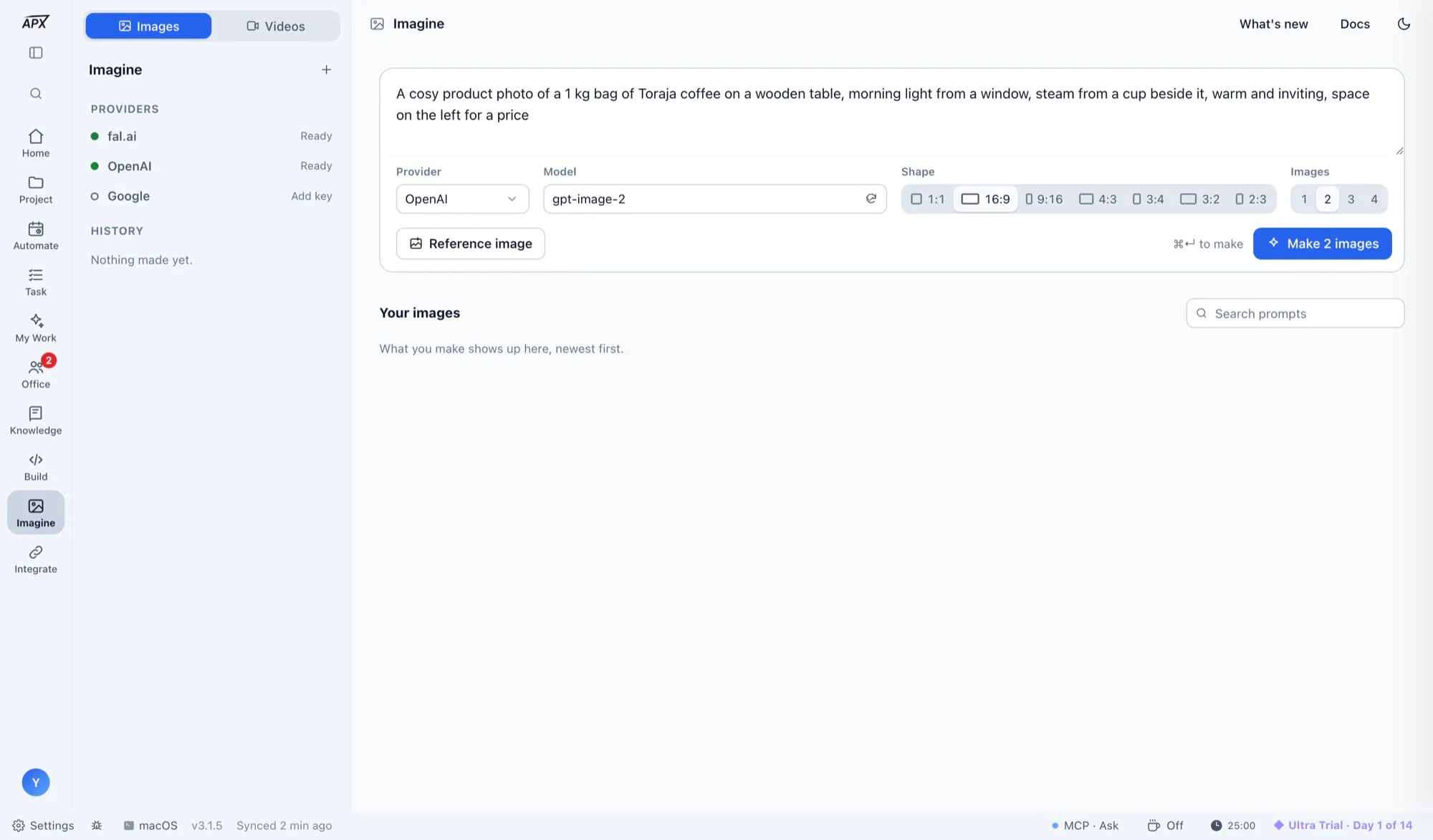
Task: Open the search magnifier in sidebar
Action: pyautogui.click(x=36, y=94)
